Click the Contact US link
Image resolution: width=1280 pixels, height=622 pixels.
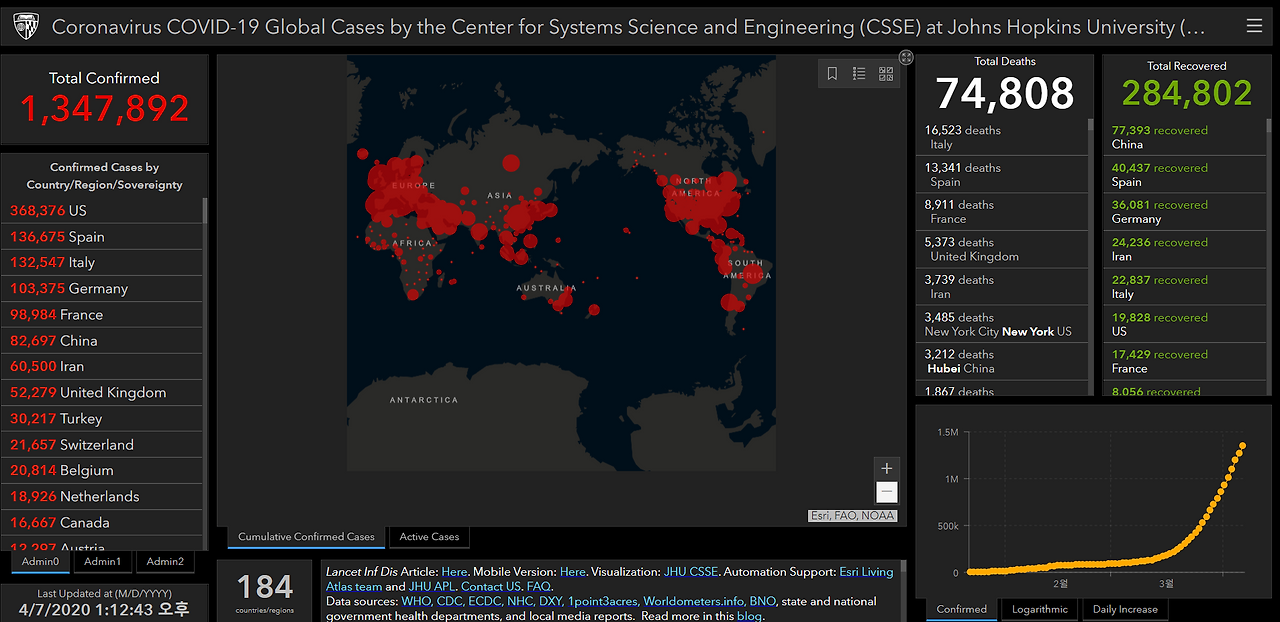click(x=490, y=586)
